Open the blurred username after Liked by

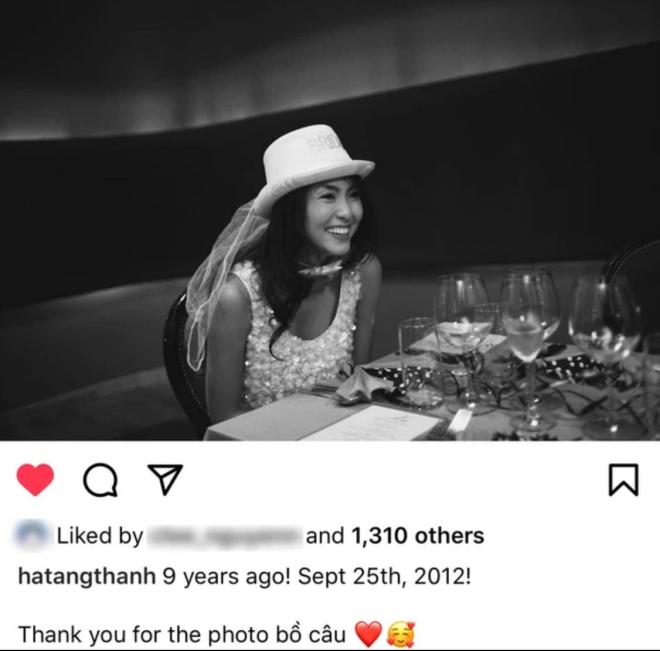click(x=224, y=537)
